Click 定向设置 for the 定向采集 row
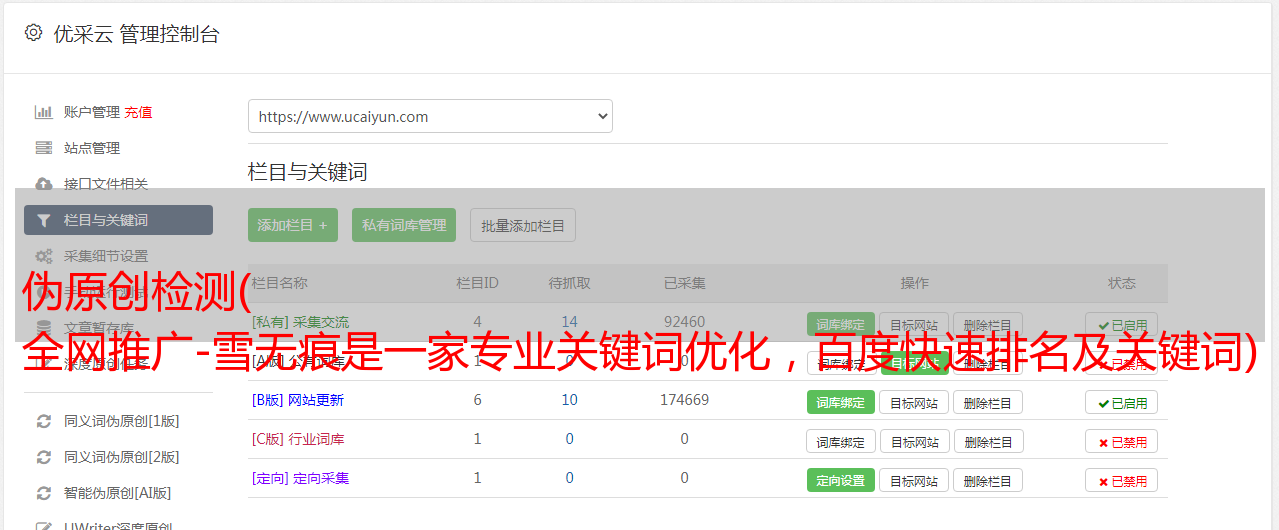This screenshot has height=530, width=1279. [841, 480]
